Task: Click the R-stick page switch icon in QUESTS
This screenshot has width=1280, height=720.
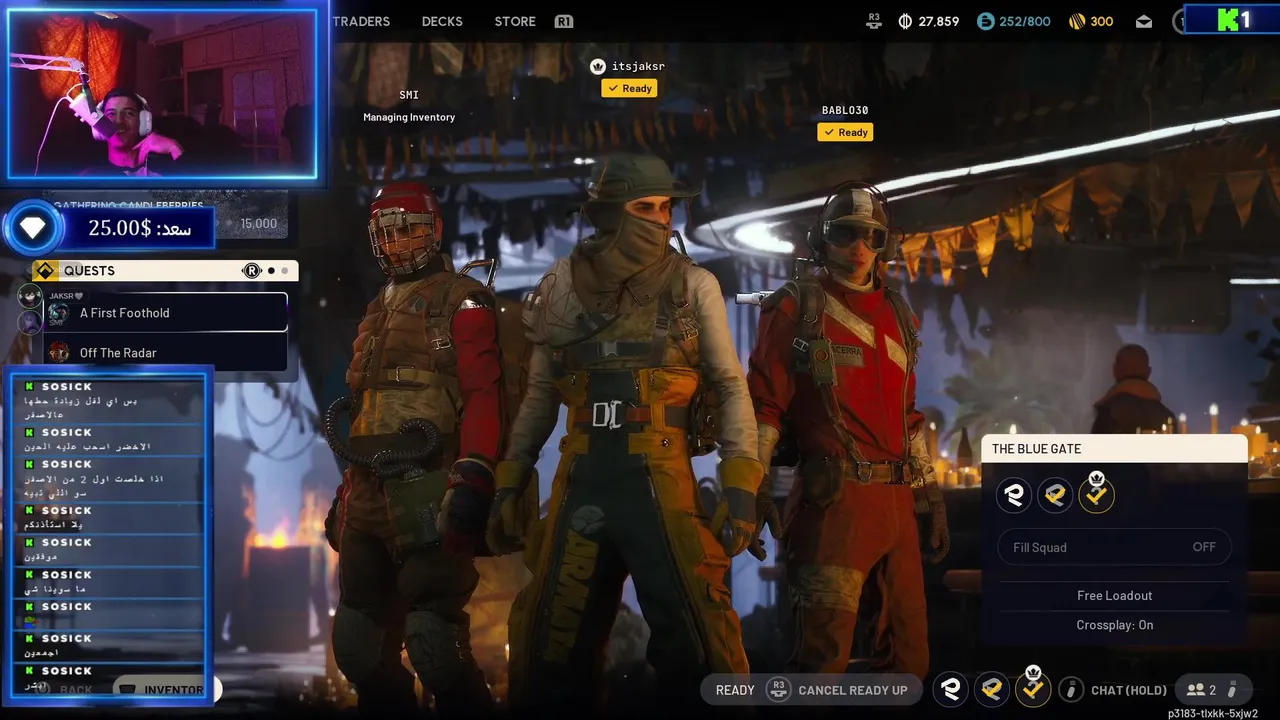Action: point(252,270)
